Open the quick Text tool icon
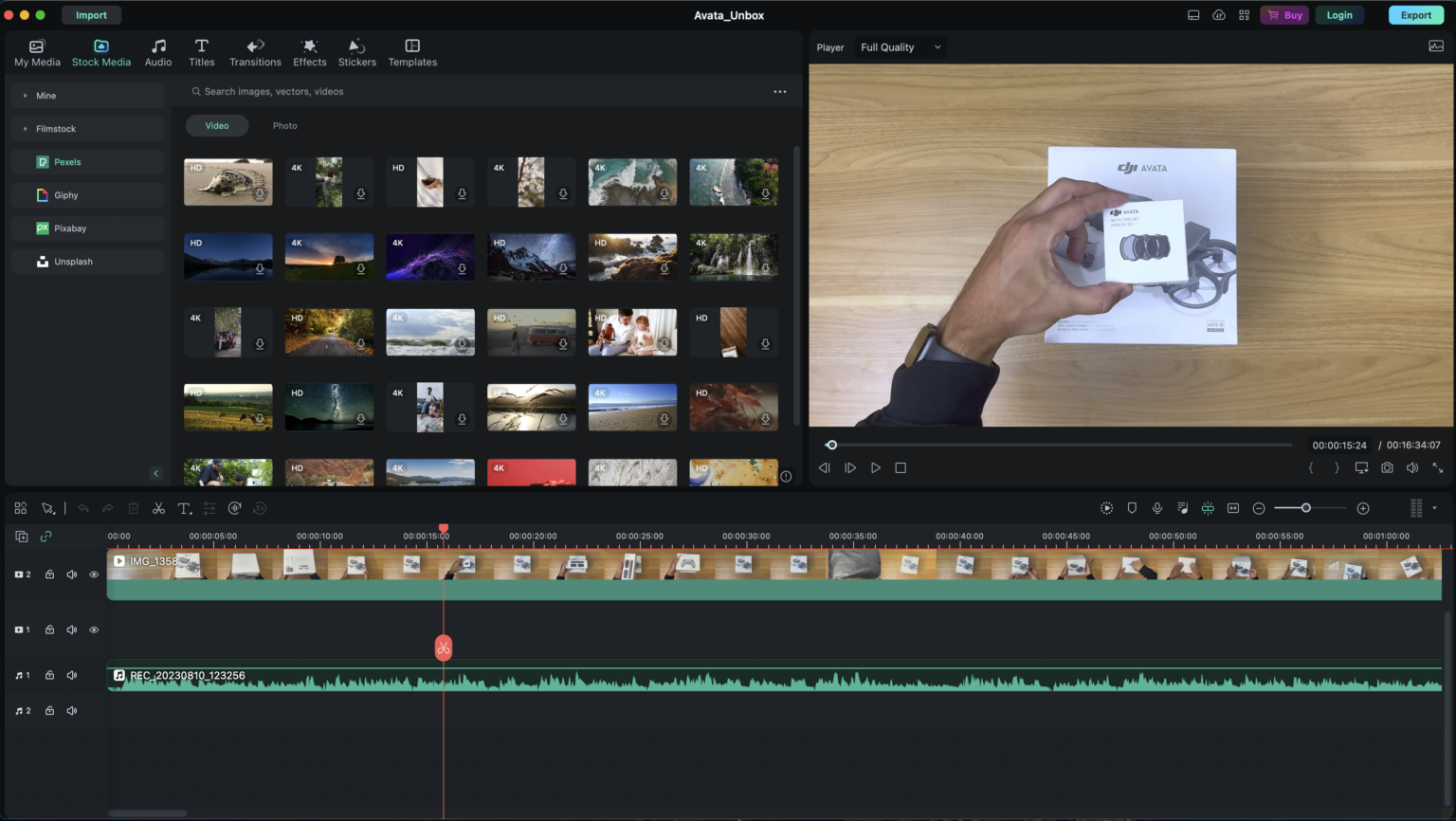Image resolution: width=1456 pixels, height=821 pixels. point(185,507)
